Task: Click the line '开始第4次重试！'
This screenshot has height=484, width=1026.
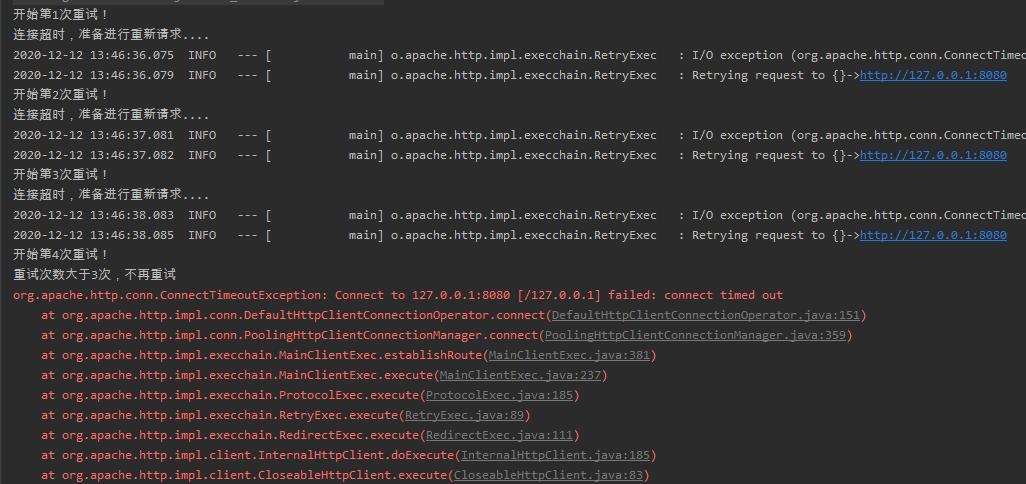Action: click(x=61, y=254)
